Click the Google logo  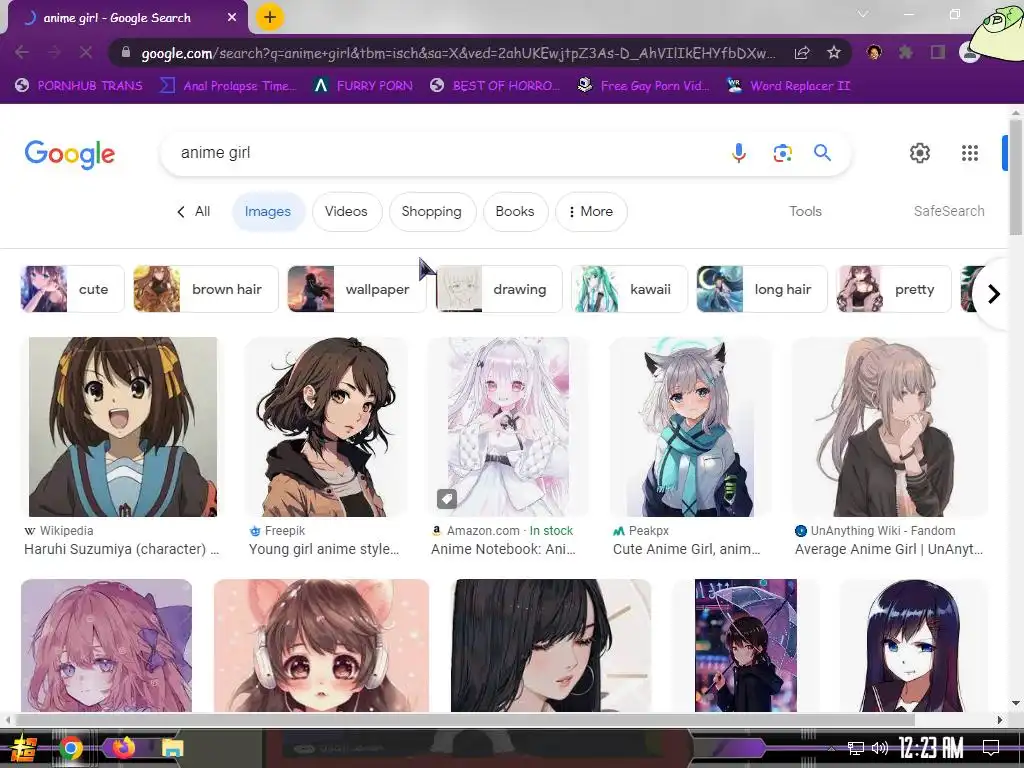click(70, 154)
